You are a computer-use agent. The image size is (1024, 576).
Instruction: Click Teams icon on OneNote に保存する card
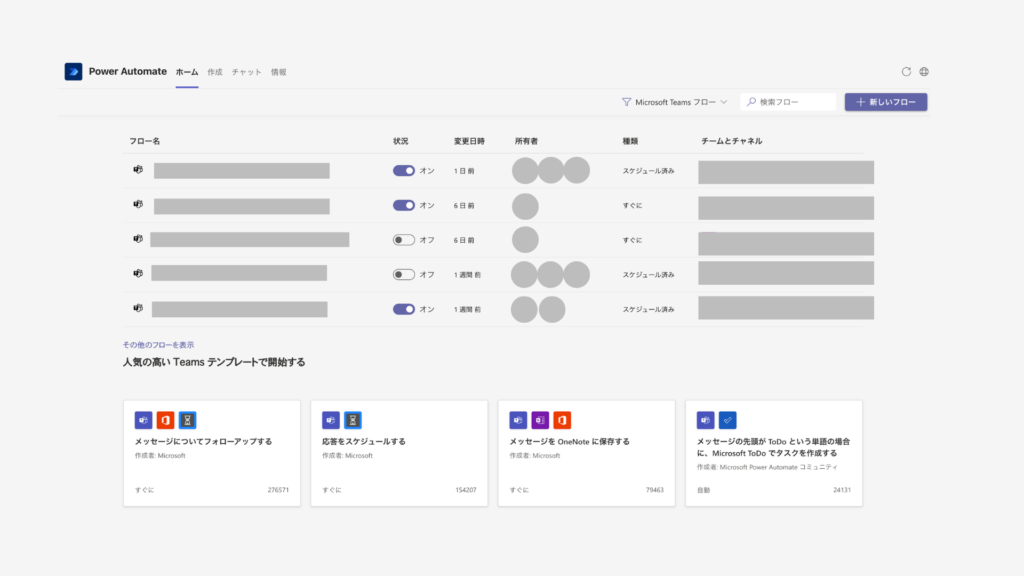[518, 420]
